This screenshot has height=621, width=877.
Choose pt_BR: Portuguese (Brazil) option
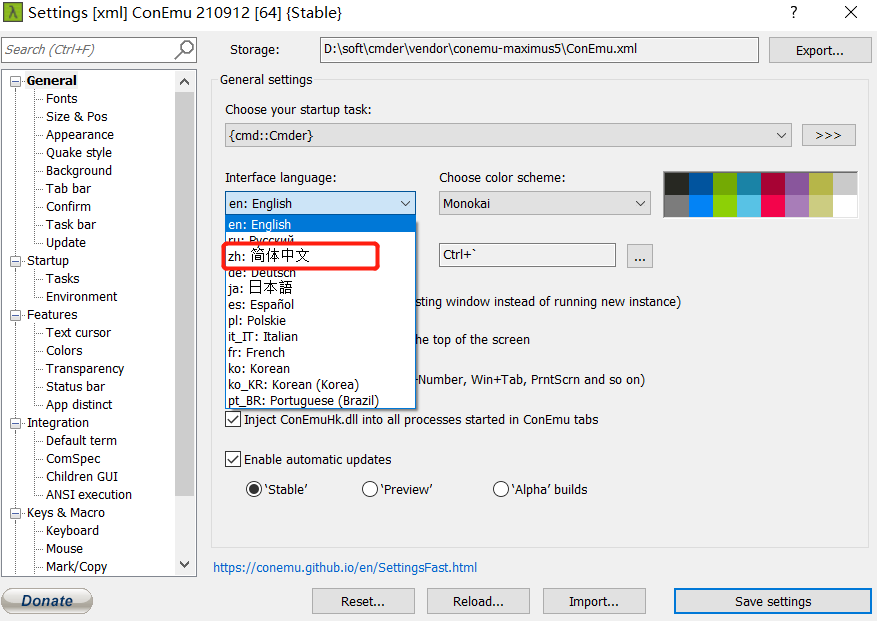(320, 401)
